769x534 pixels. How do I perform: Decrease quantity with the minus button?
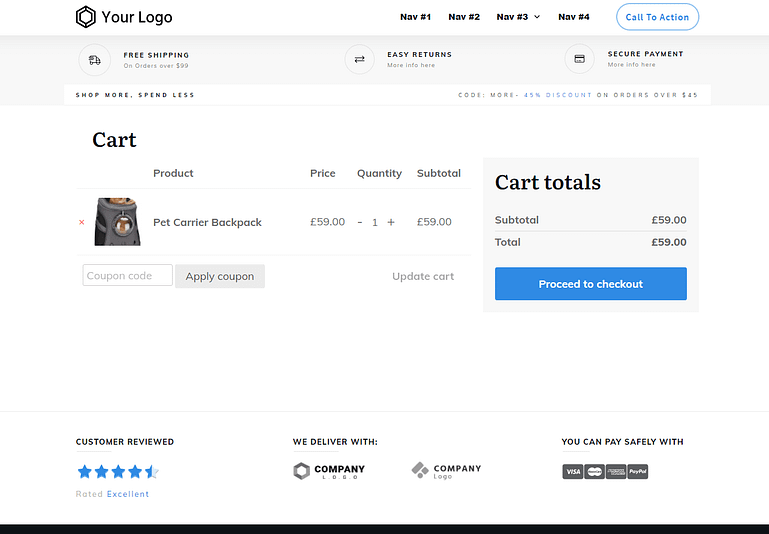[360, 222]
